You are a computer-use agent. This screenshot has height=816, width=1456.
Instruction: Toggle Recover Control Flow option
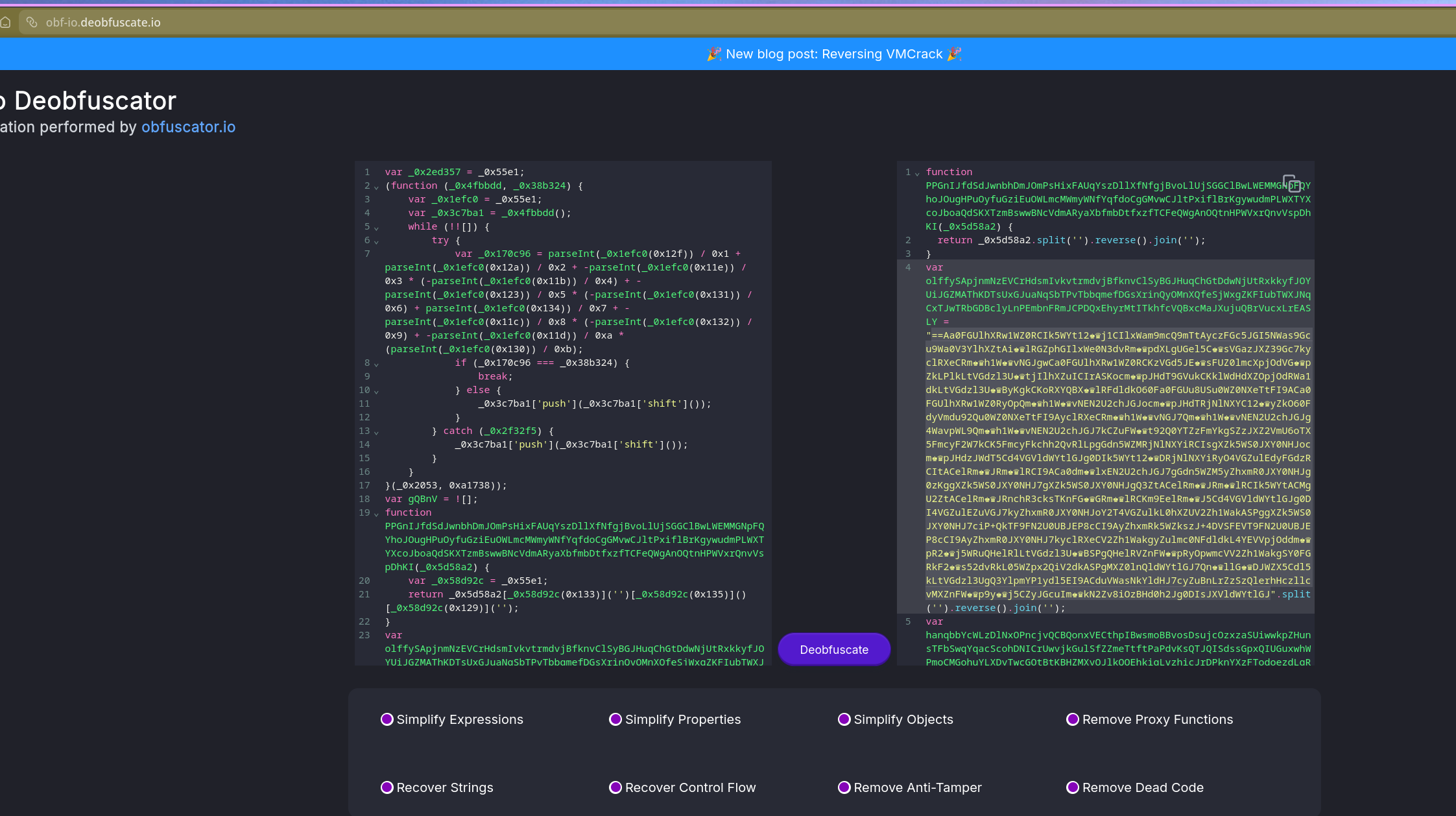point(615,787)
